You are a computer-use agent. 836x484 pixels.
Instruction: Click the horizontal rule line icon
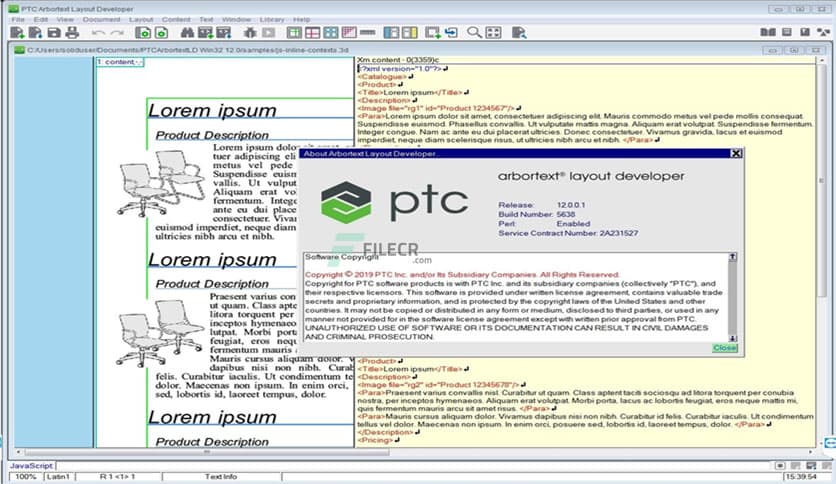click(367, 33)
